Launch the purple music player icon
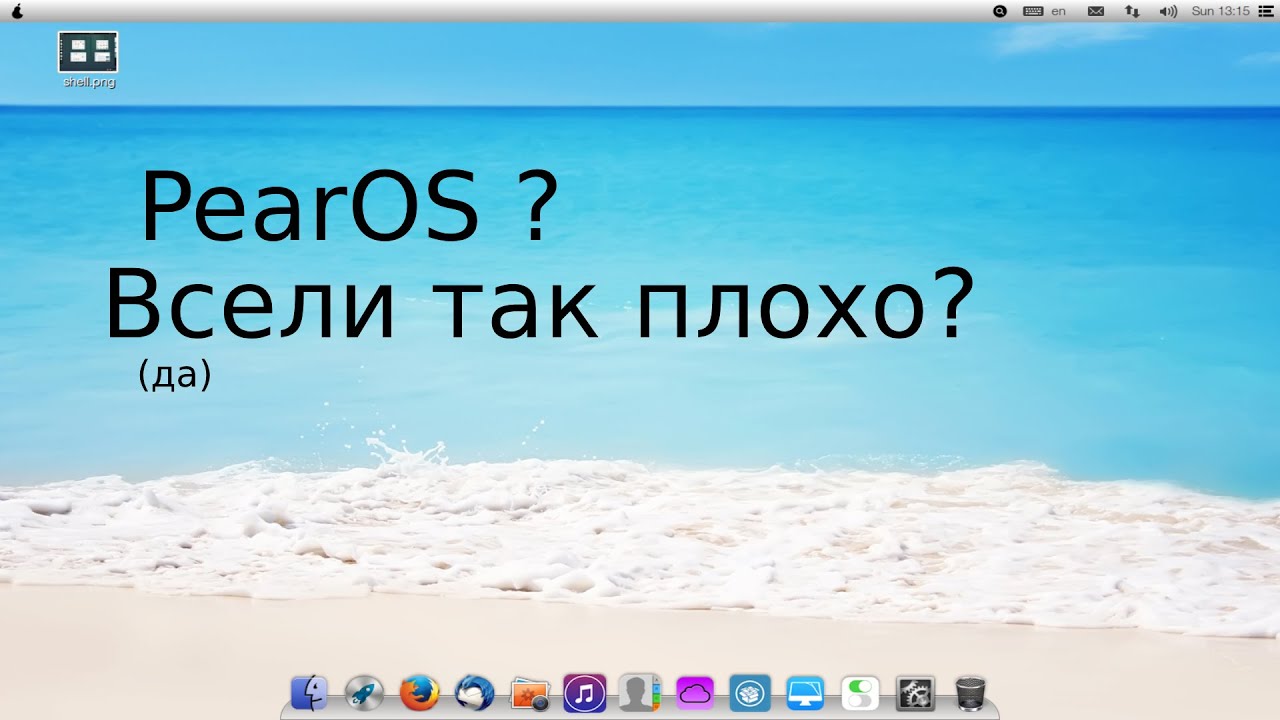This screenshot has width=1280, height=720. (585, 692)
